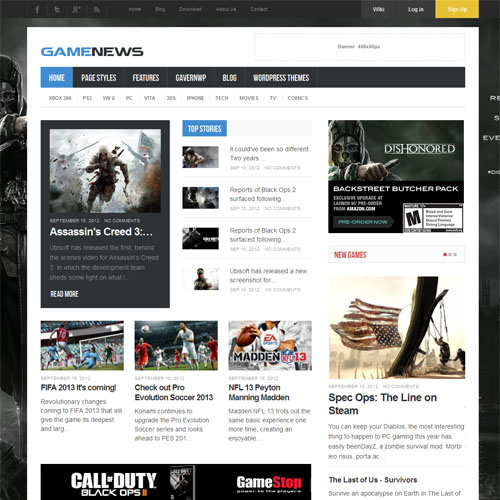The width and height of the screenshot is (500, 500).
Task: Open 'Spec Ops: The Line on Steam'
Action: [x=382, y=404]
